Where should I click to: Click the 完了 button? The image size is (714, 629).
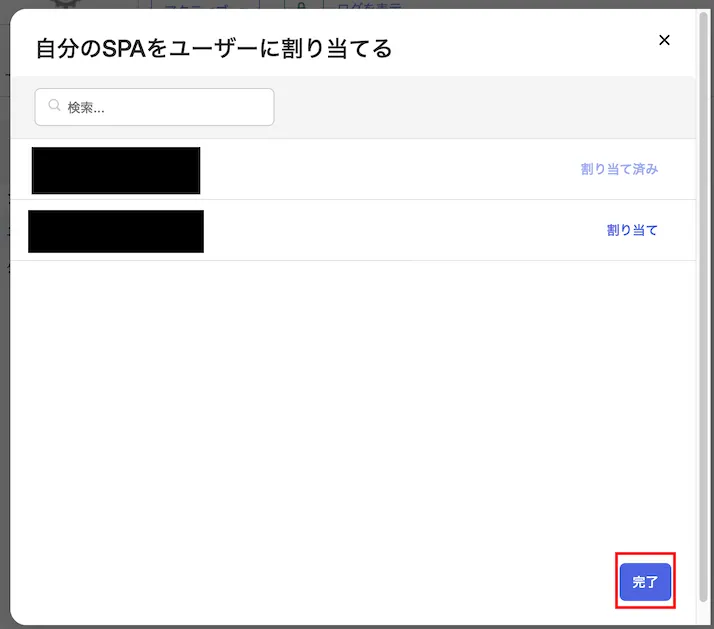645,582
